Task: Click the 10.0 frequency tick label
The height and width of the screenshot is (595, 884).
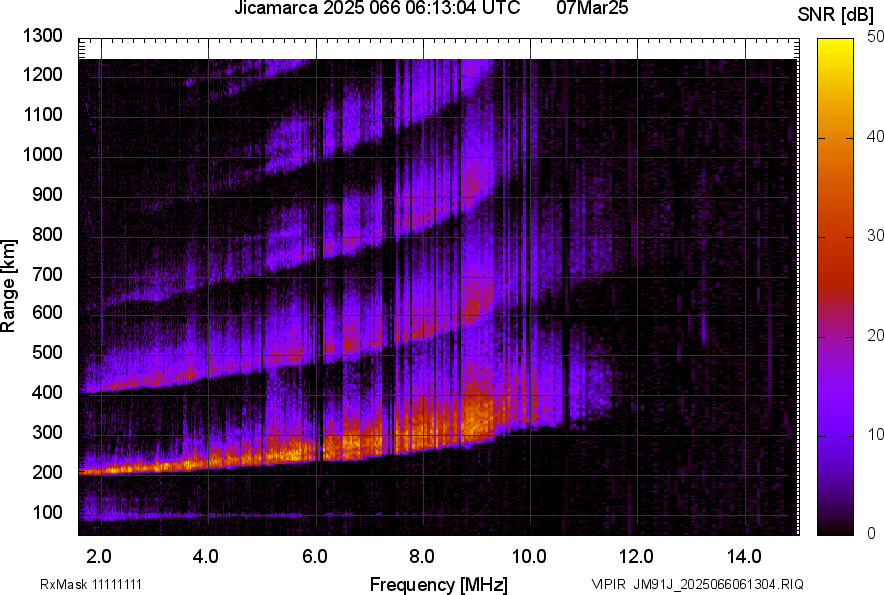Action: click(528, 556)
